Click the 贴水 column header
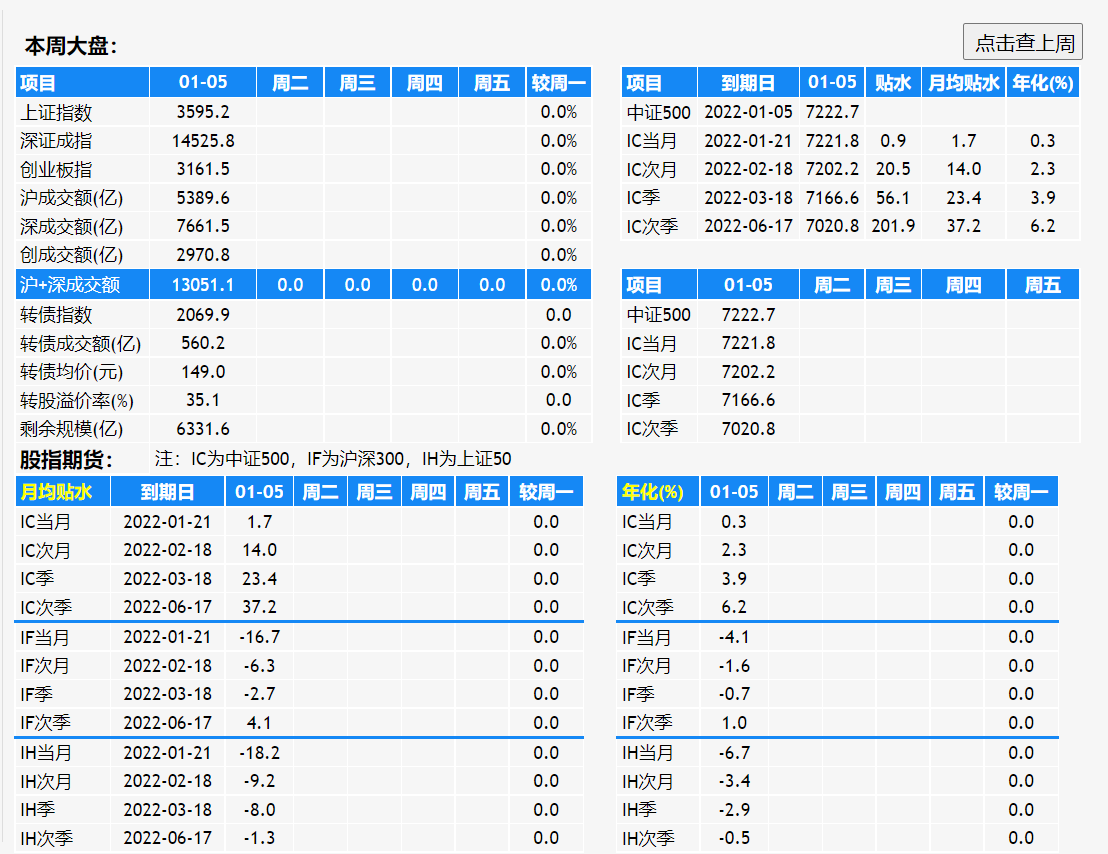This screenshot has height=854, width=1108. tap(893, 83)
